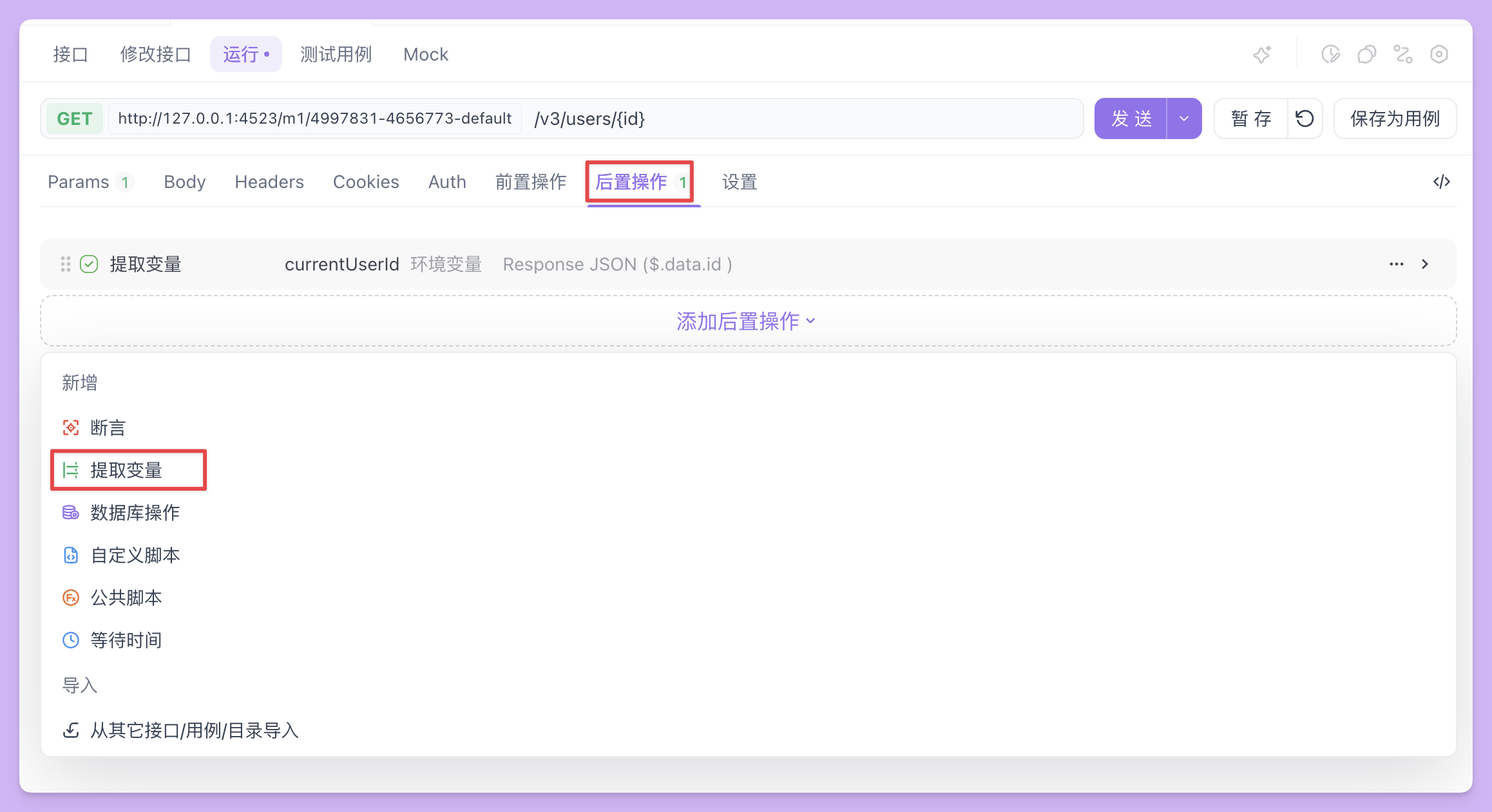Open the Body tab
The width and height of the screenshot is (1492, 812).
pos(185,182)
